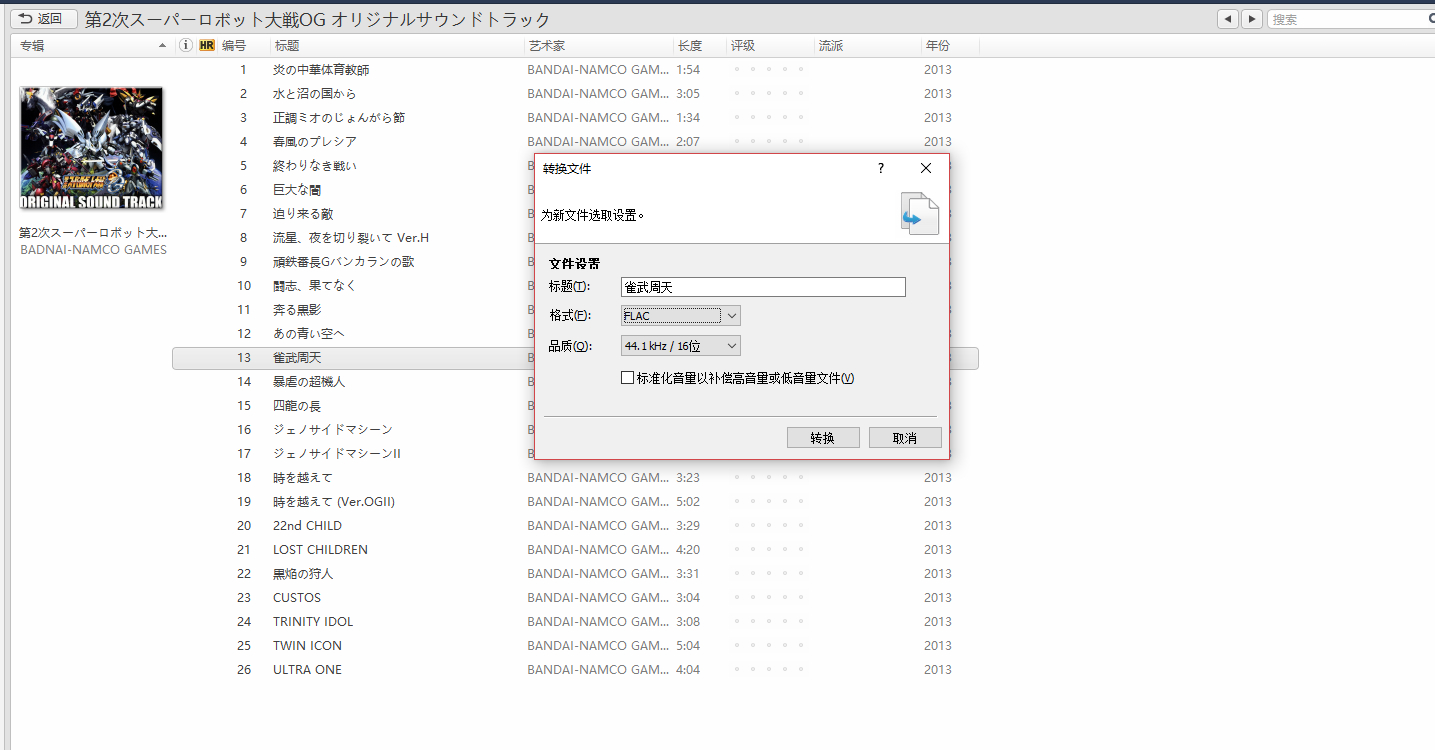Image resolution: width=1435 pixels, height=750 pixels.
Task: Open the 格式 FLAC dropdown
Action: (x=681, y=316)
